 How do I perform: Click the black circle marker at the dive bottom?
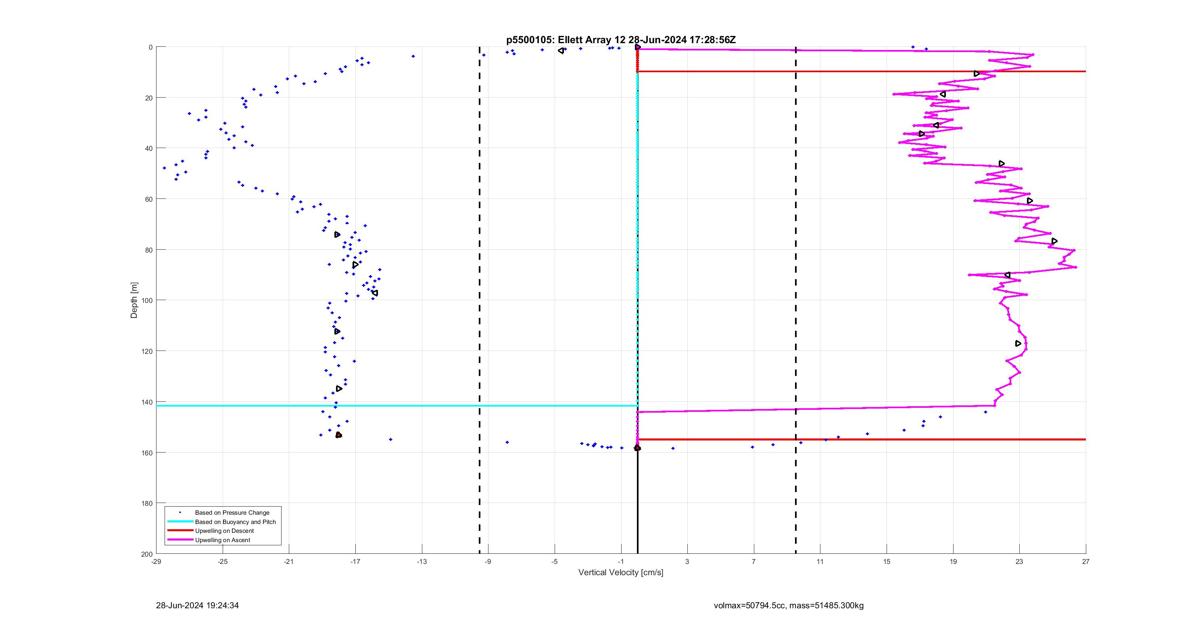pos(637,448)
